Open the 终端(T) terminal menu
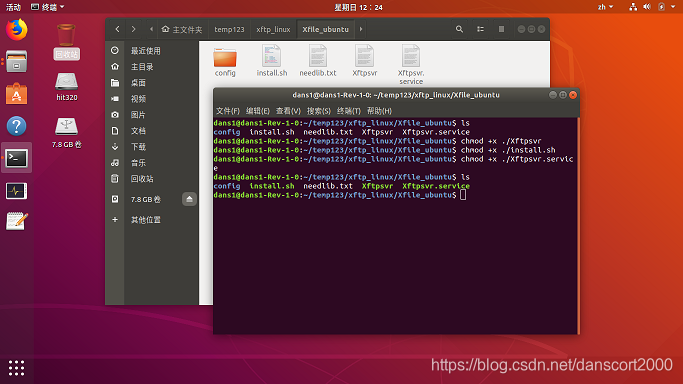683x384 pixels. pos(348,111)
